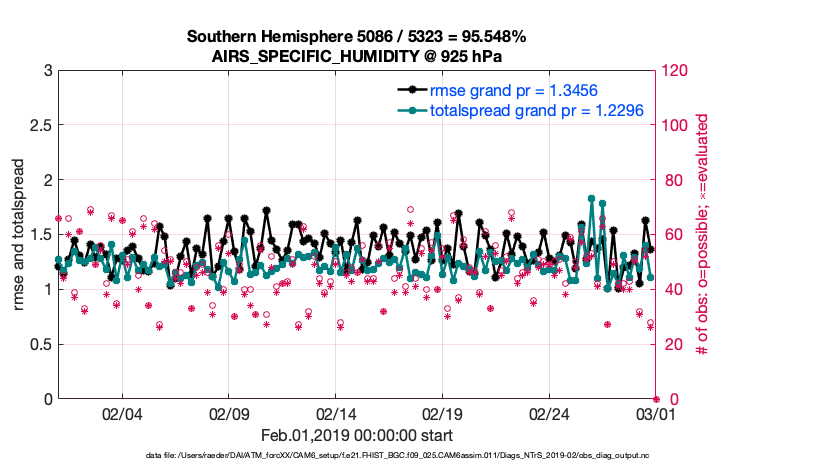Click the red '# of obs' right axis label
The width and height of the screenshot is (830, 470).
tap(703, 235)
